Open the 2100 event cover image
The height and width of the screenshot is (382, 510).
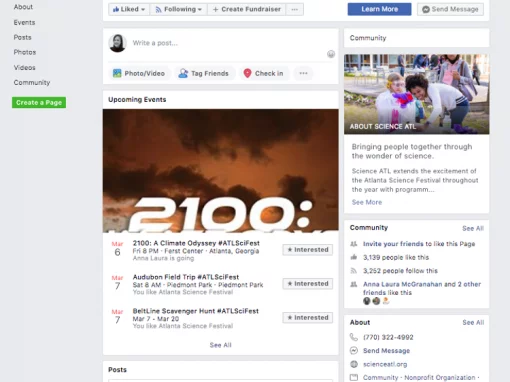tap(221, 171)
